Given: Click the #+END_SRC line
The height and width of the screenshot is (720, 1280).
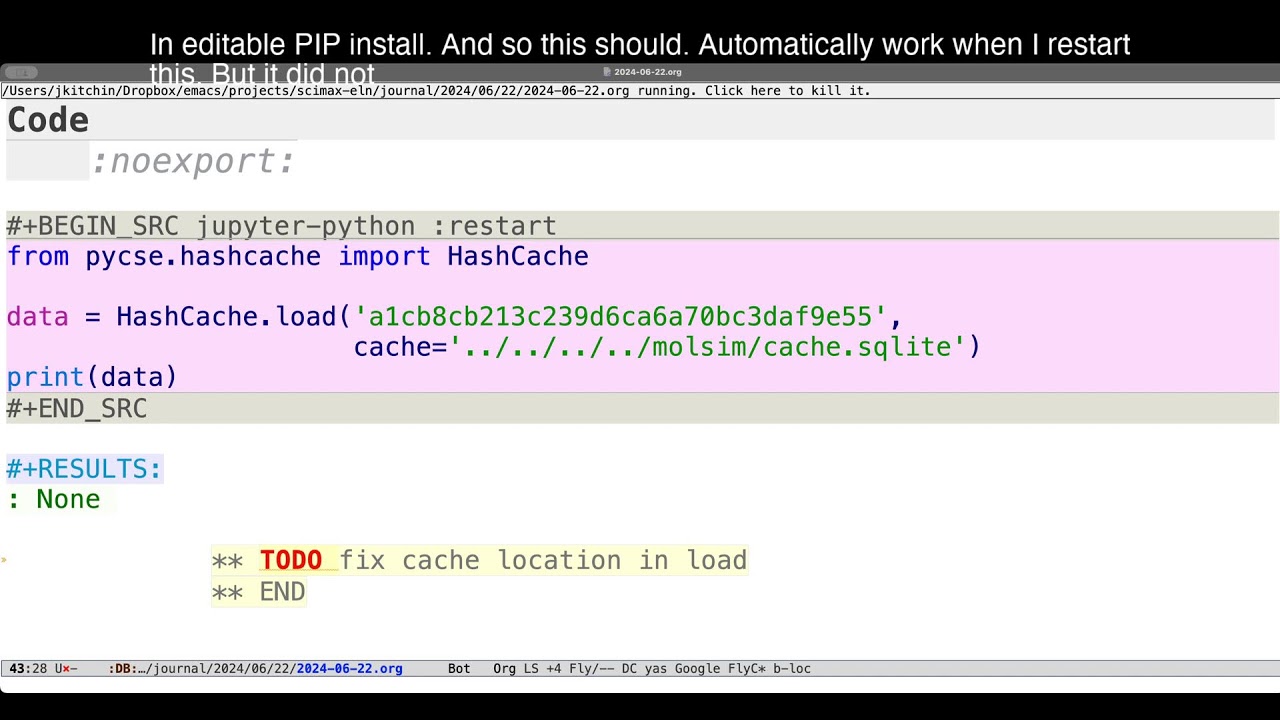Looking at the screenshot, I should tap(77, 408).
